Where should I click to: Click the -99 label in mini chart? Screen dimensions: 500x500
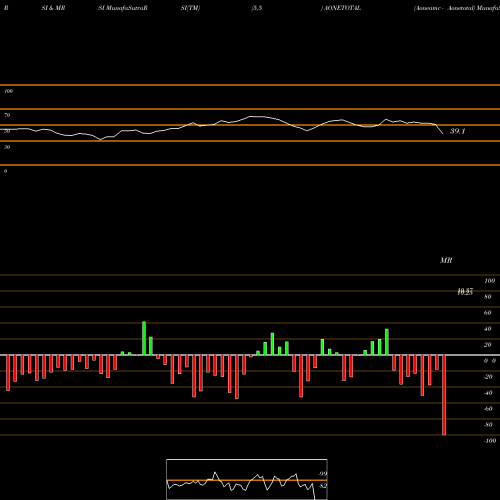[322, 474]
